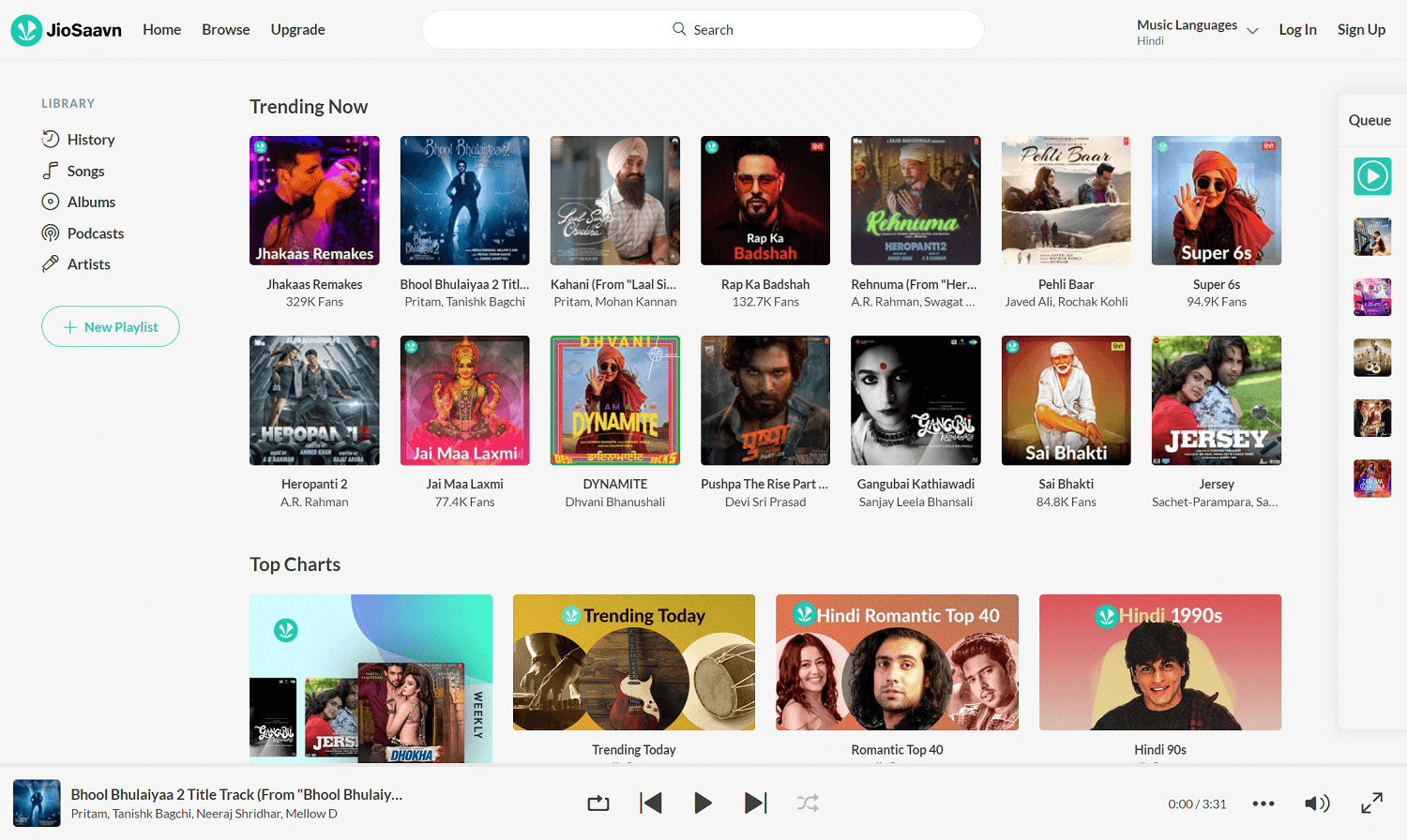Create a New Playlist
1407x840 pixels.
pos(111,326)
